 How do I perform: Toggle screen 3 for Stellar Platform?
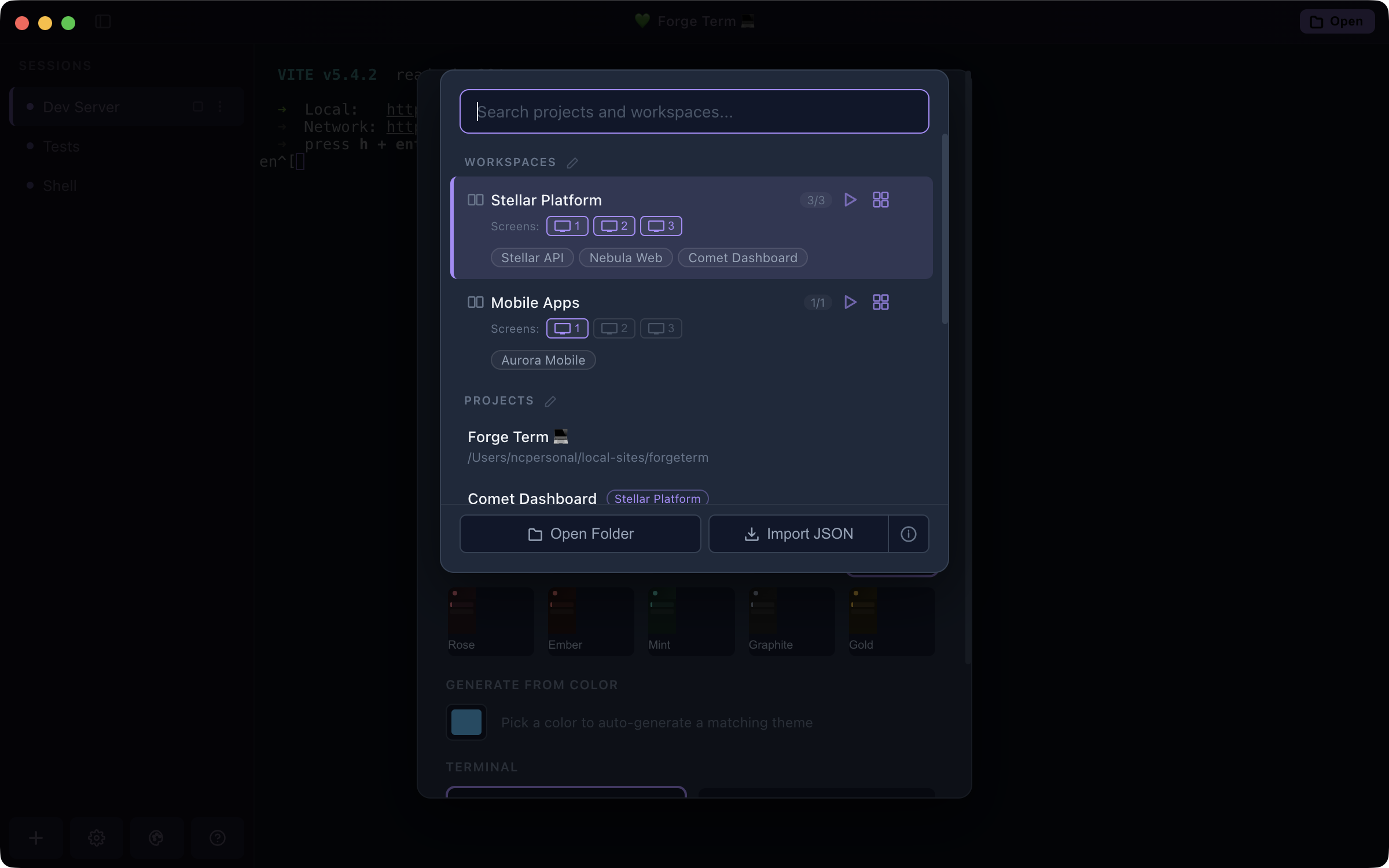[660, 226]
